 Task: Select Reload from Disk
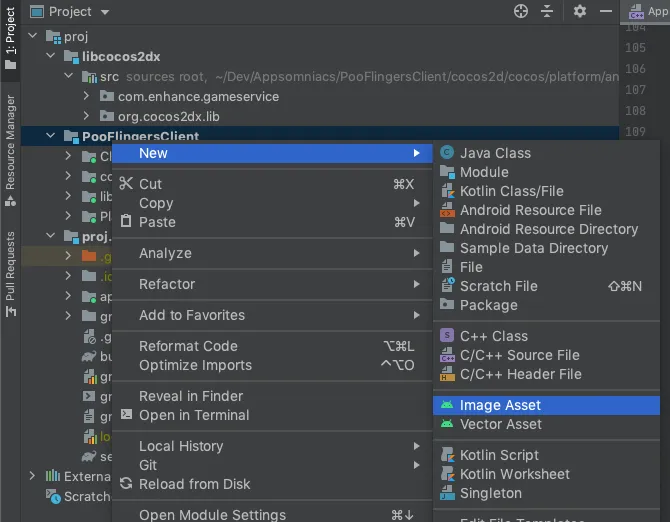coord(195,484)
